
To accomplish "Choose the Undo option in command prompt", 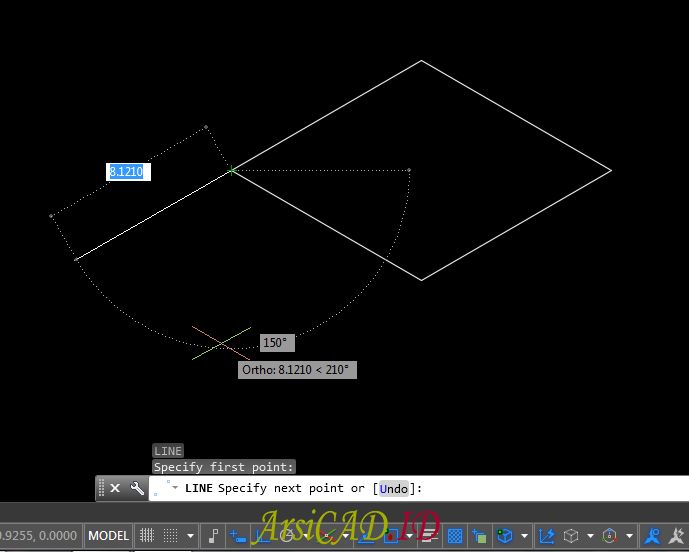I will (x=394, y=489).
